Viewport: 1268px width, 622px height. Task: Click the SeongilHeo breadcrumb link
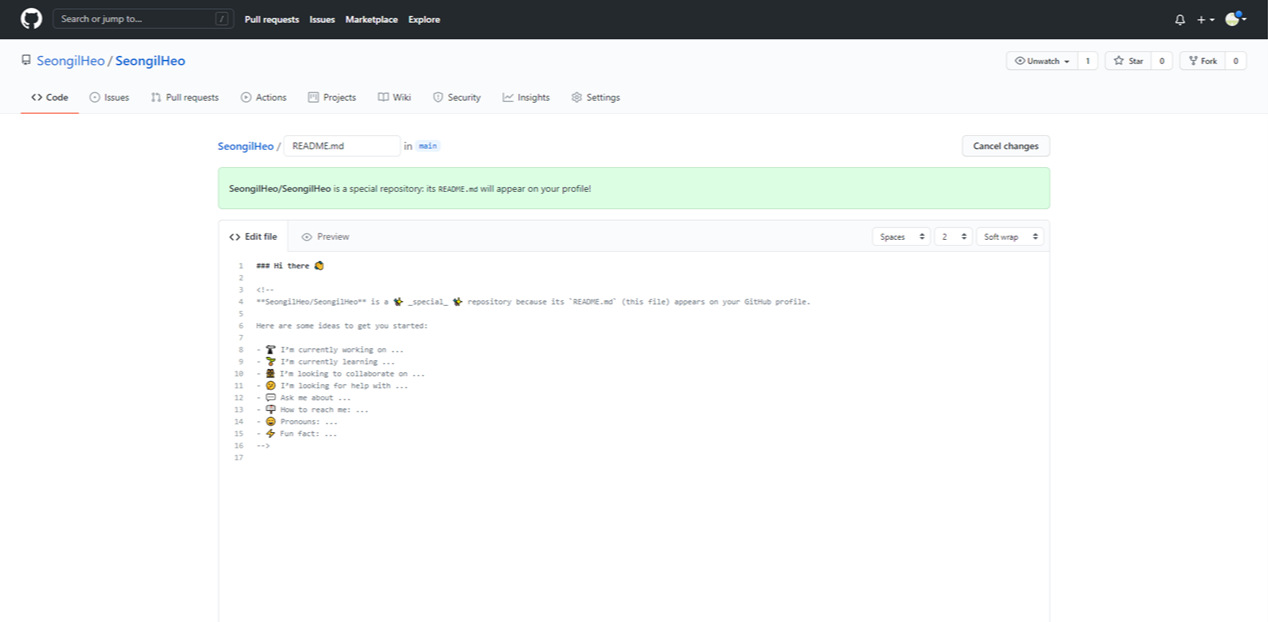(246, 146)
